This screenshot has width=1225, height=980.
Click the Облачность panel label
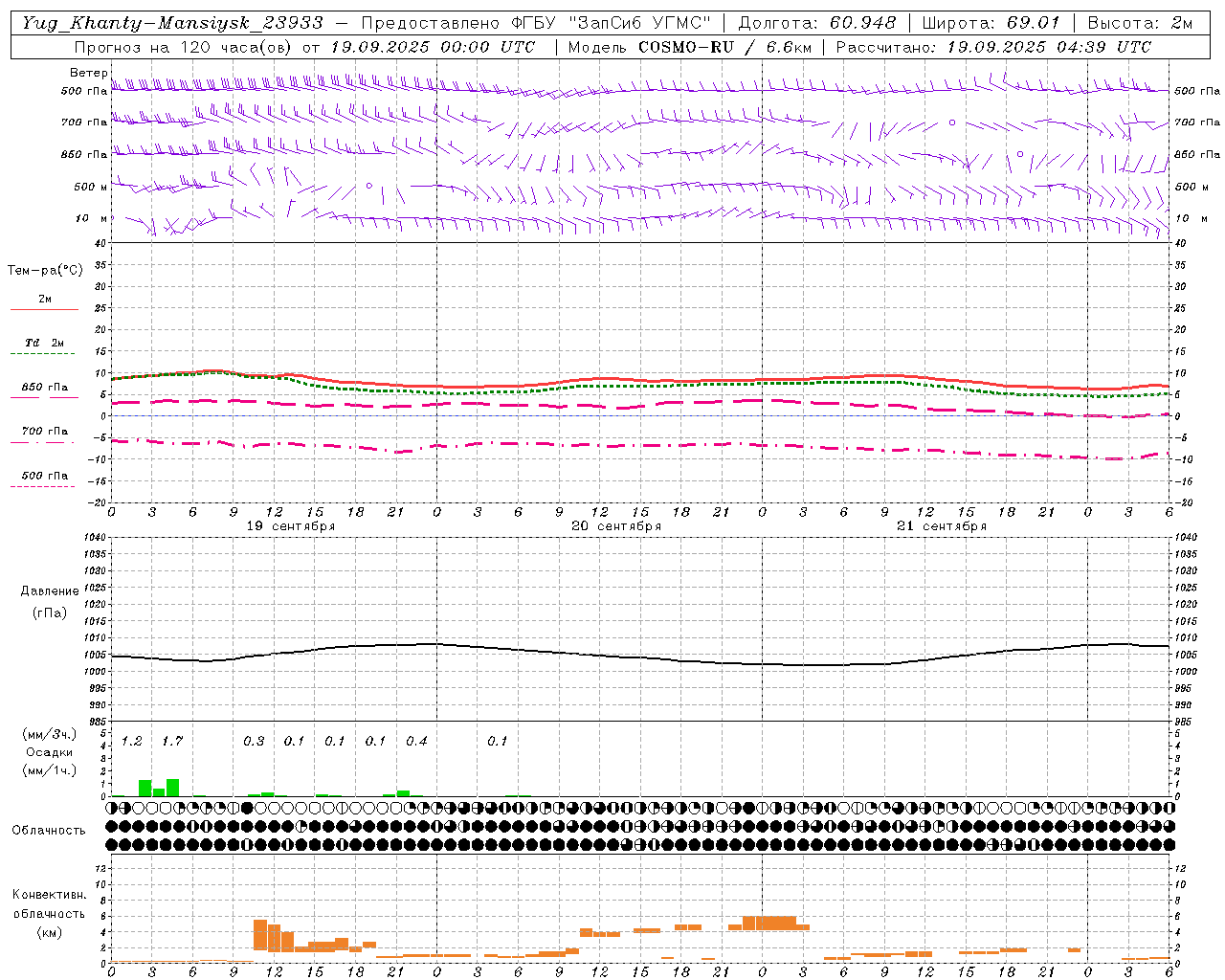click(49, 830)
